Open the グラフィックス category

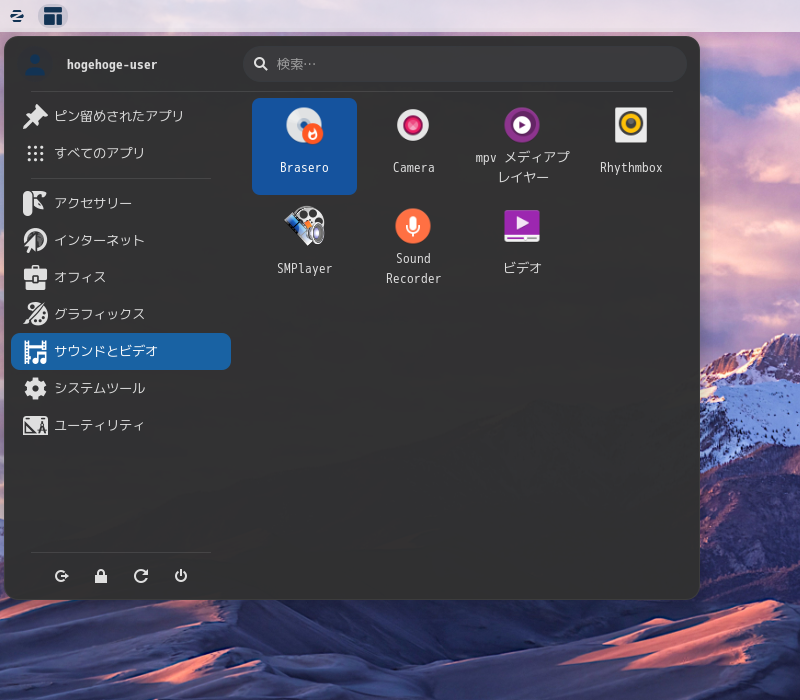pyautogui.click(x=121, y=314)
